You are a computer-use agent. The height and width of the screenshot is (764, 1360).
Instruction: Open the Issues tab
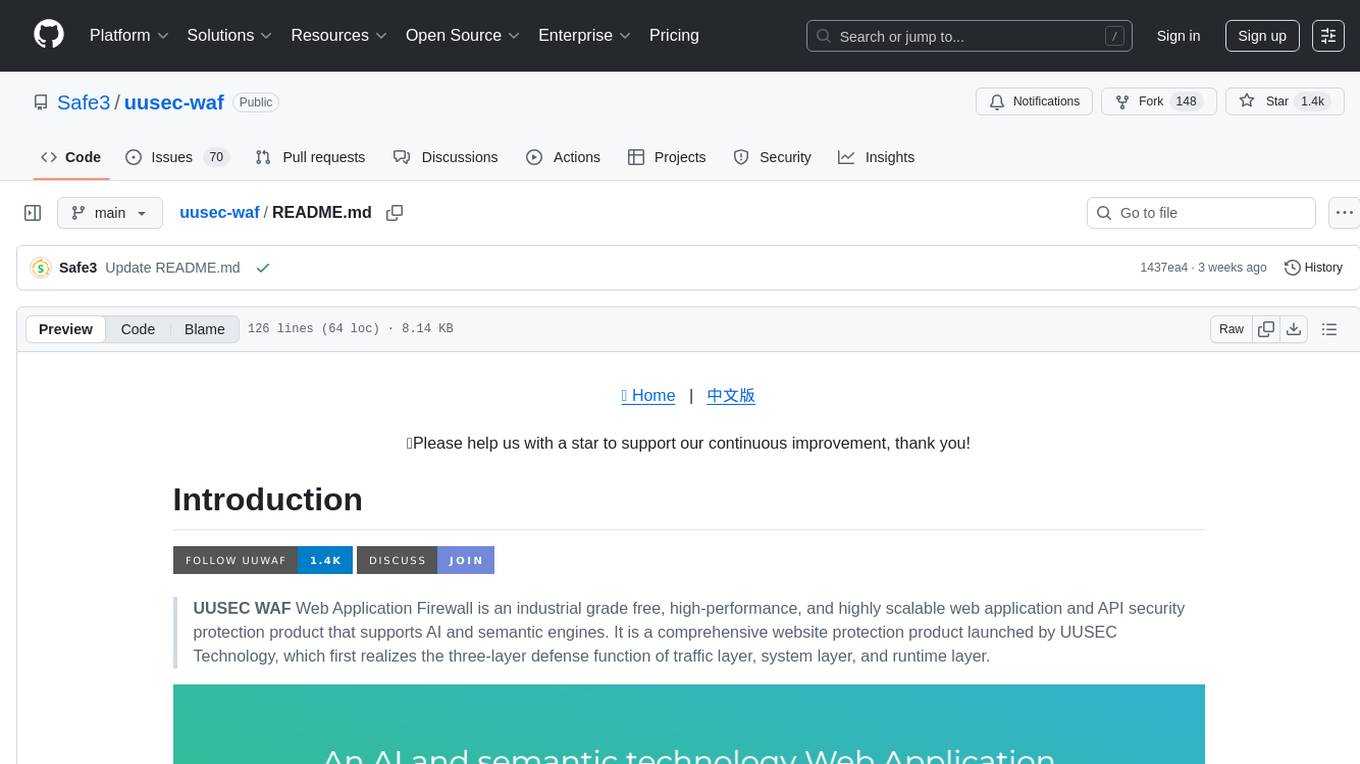click(177, 157)
